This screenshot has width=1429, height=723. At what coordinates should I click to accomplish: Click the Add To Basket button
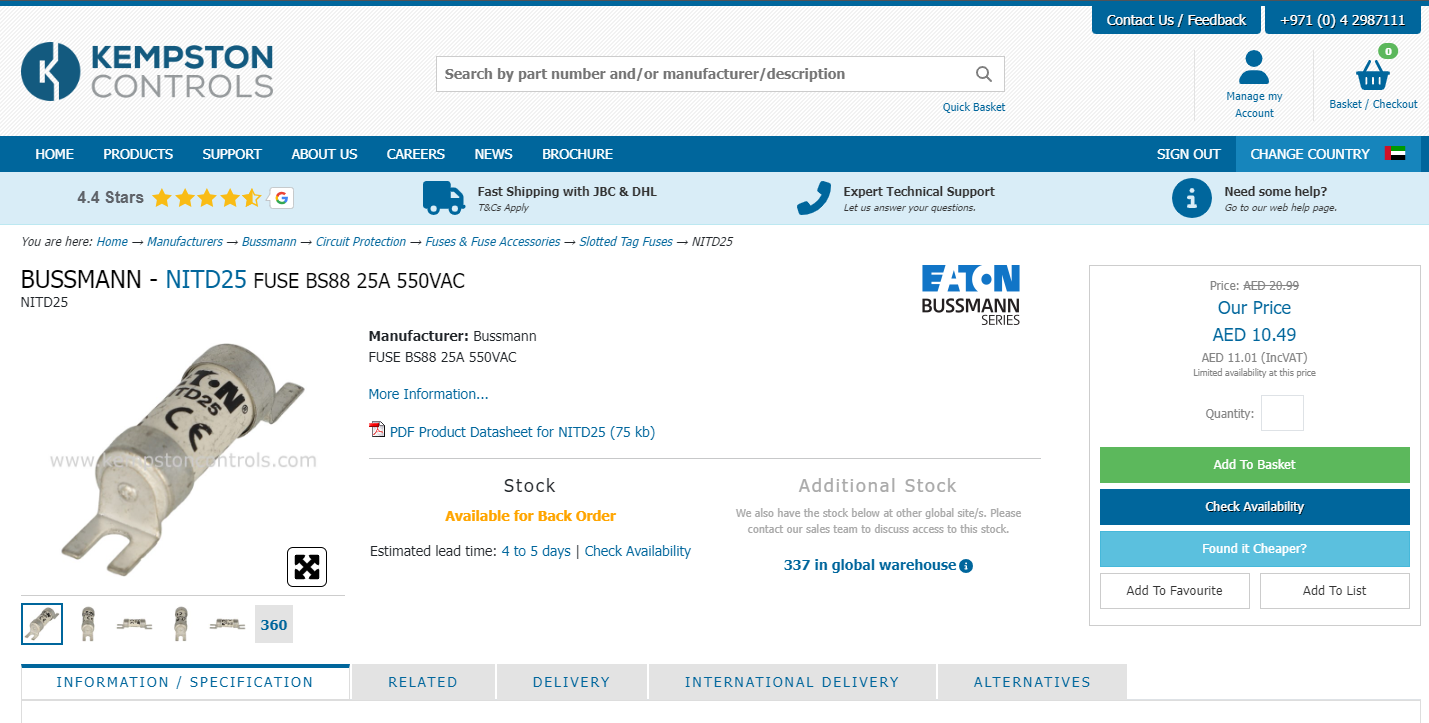(1254, 465)
